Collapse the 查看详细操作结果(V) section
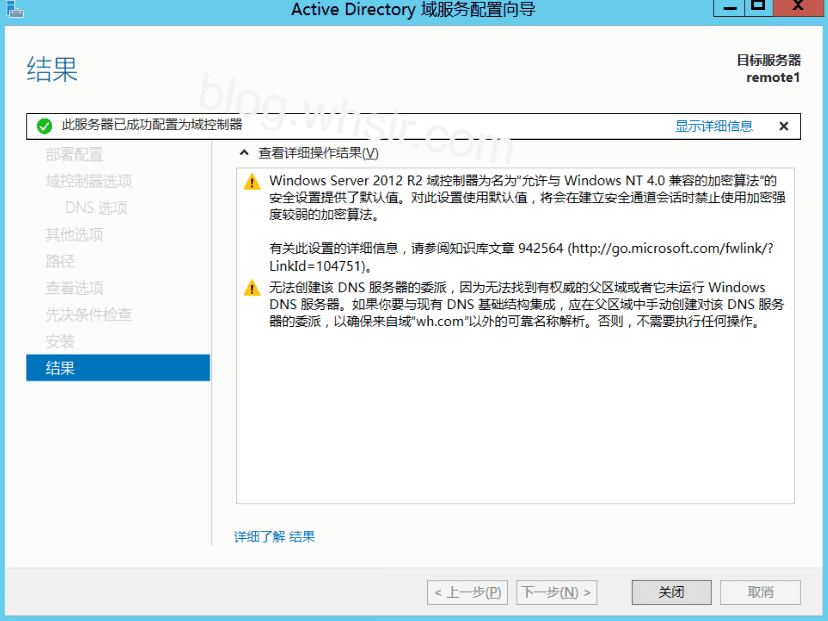Screen dimensions: 828x621 click(244, 153)
